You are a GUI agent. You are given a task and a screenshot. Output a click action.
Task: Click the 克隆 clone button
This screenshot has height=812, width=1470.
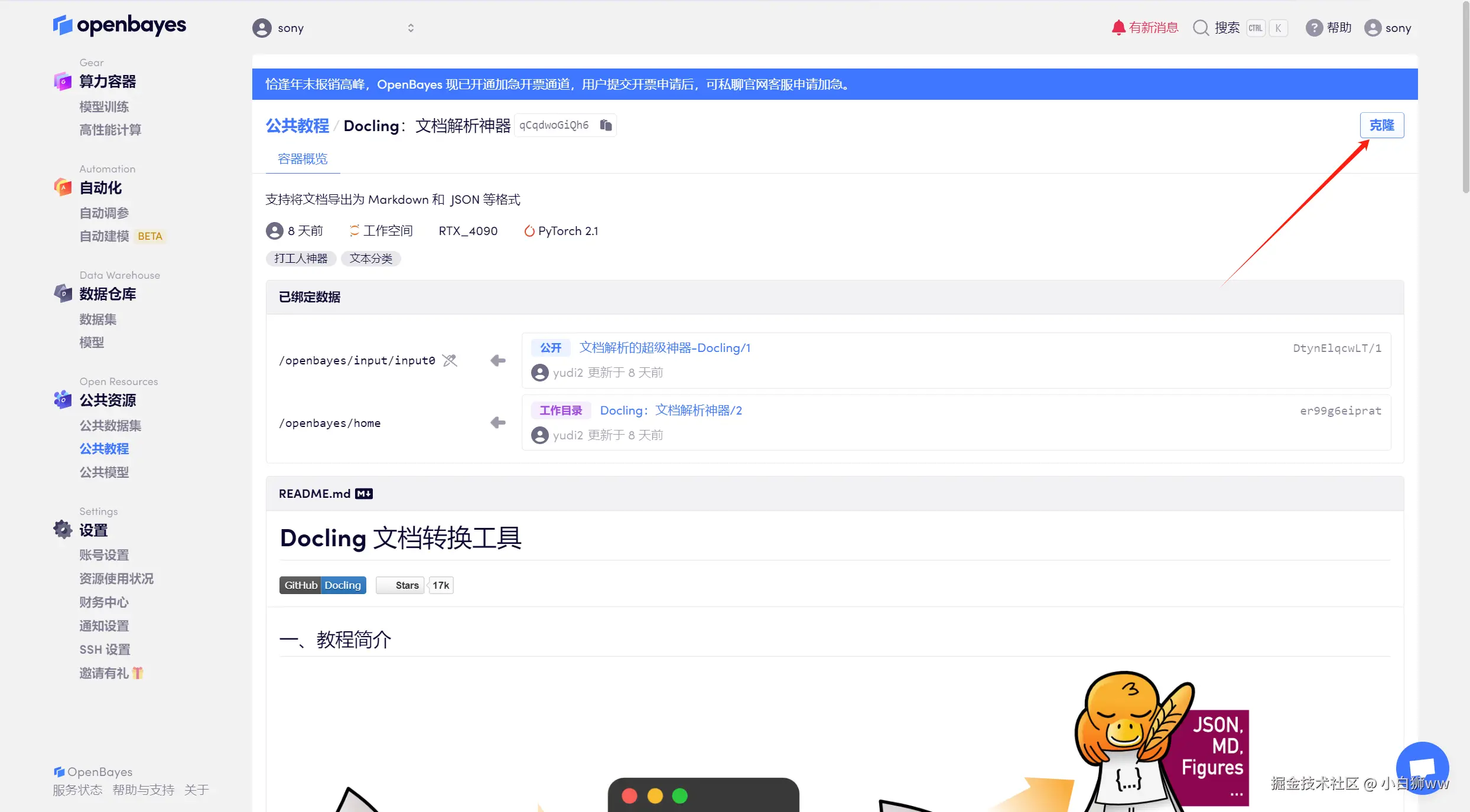click(x=1381, y=125)
